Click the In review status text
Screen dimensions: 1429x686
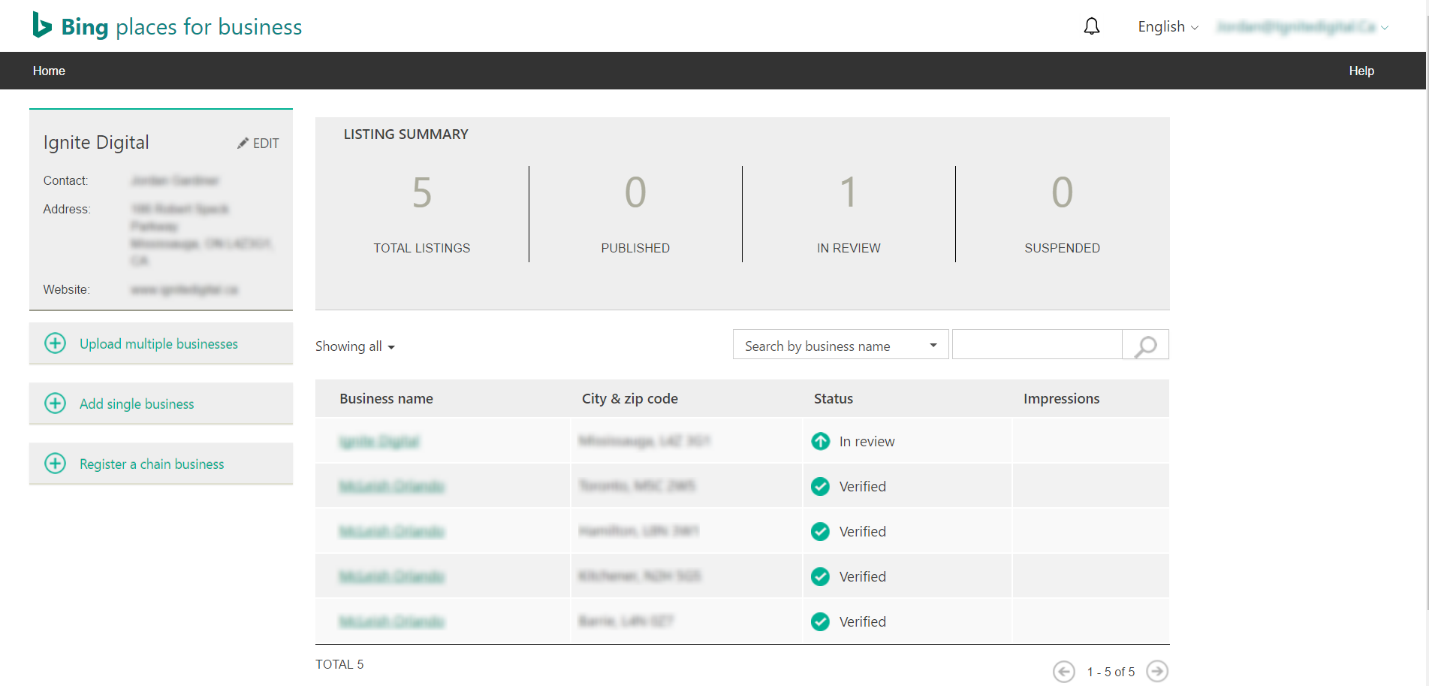[867, 441]
